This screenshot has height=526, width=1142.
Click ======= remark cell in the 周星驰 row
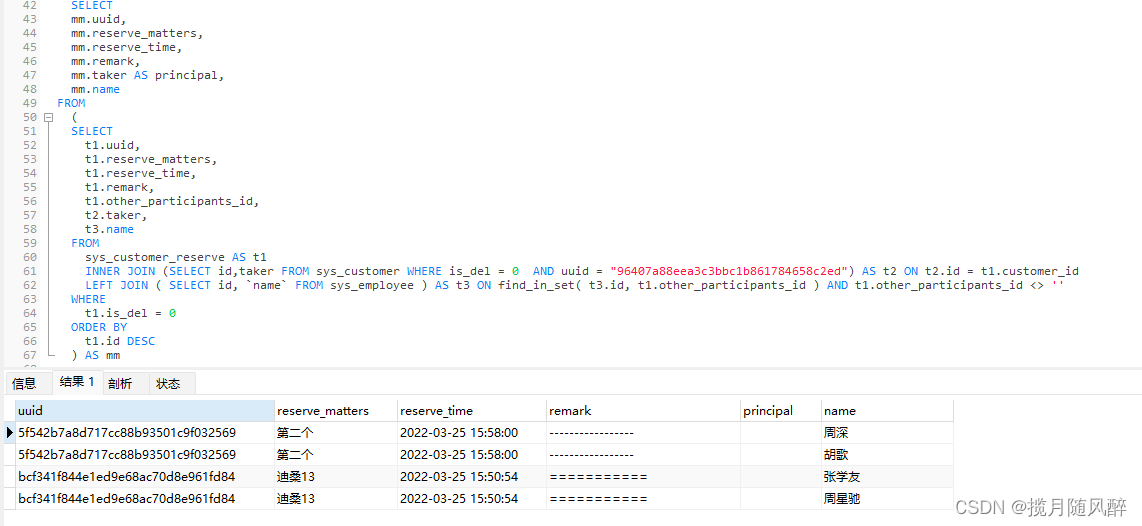[642, 499]
